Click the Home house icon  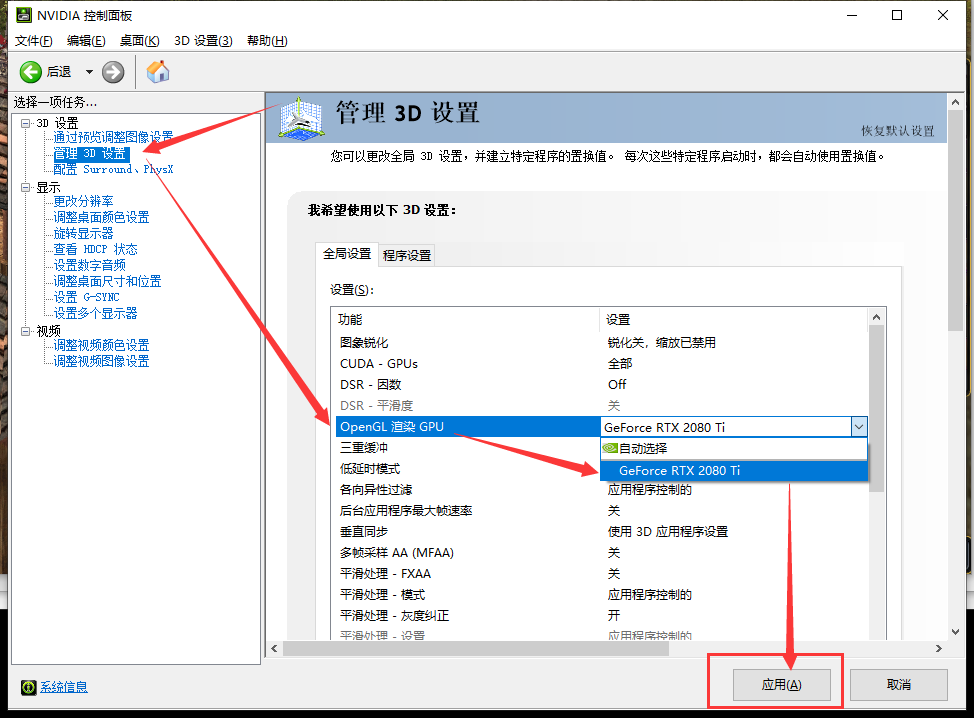[x=158, y=71]
